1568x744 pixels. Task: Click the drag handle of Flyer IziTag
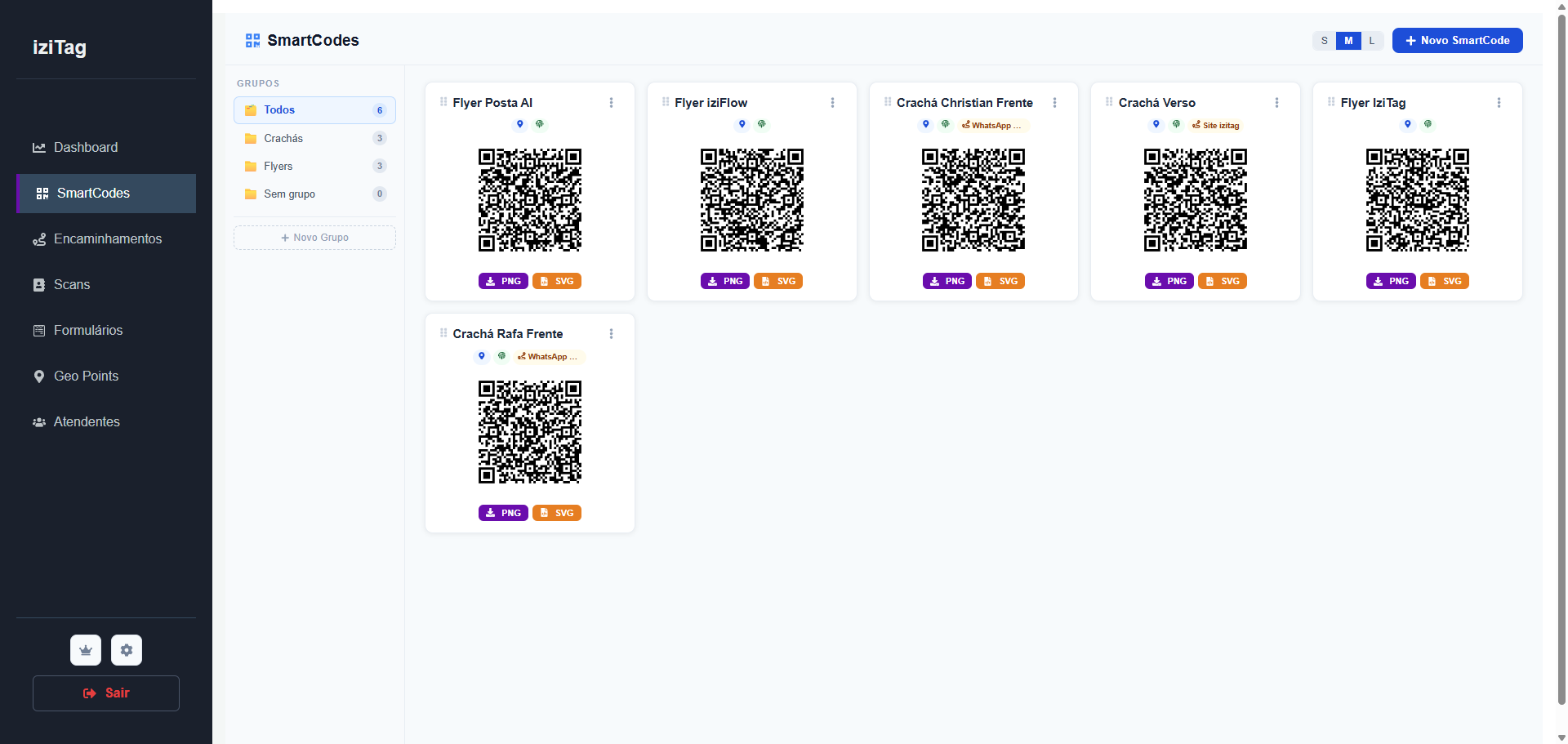click(1331, 102)
